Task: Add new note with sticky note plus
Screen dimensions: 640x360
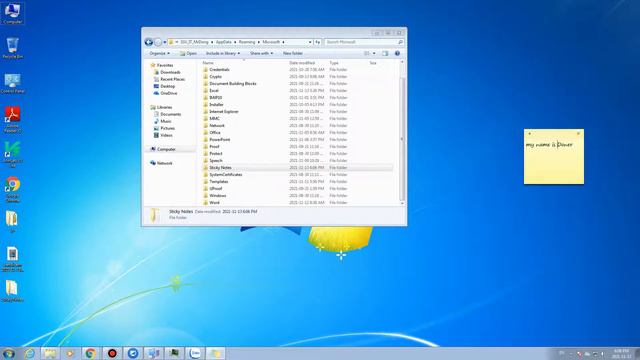Action: tap(529, 133)
